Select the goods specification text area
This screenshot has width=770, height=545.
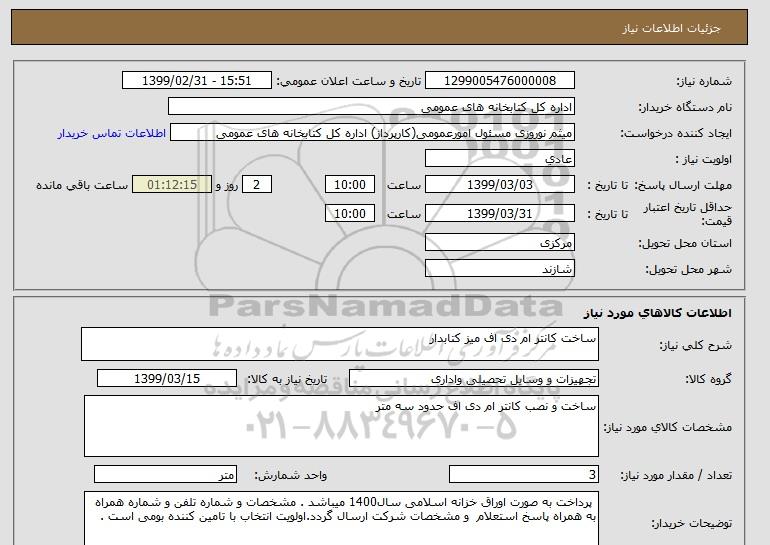(x=341, y=426)
